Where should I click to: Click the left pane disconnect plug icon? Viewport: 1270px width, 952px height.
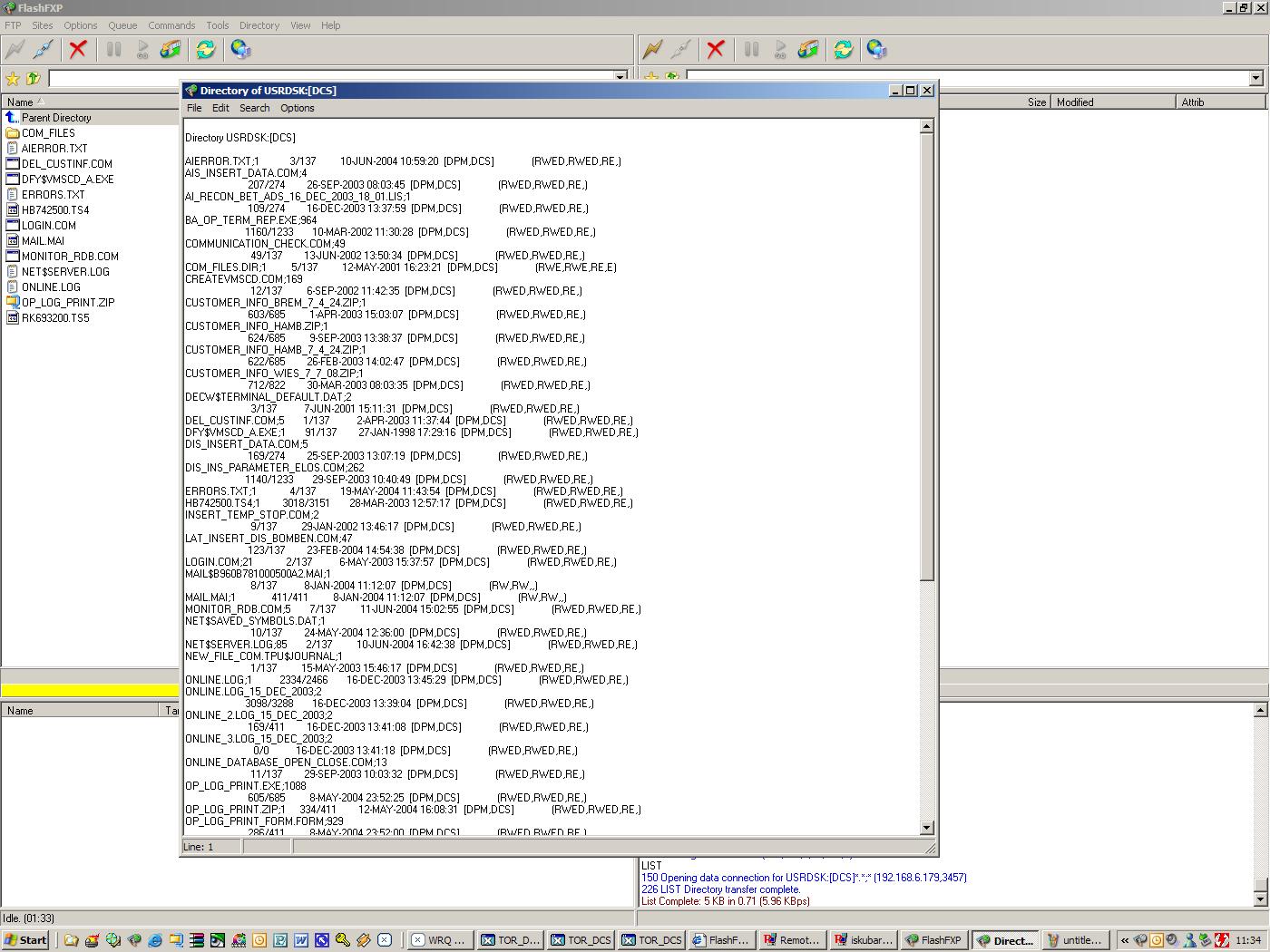[x=44, y=49]
